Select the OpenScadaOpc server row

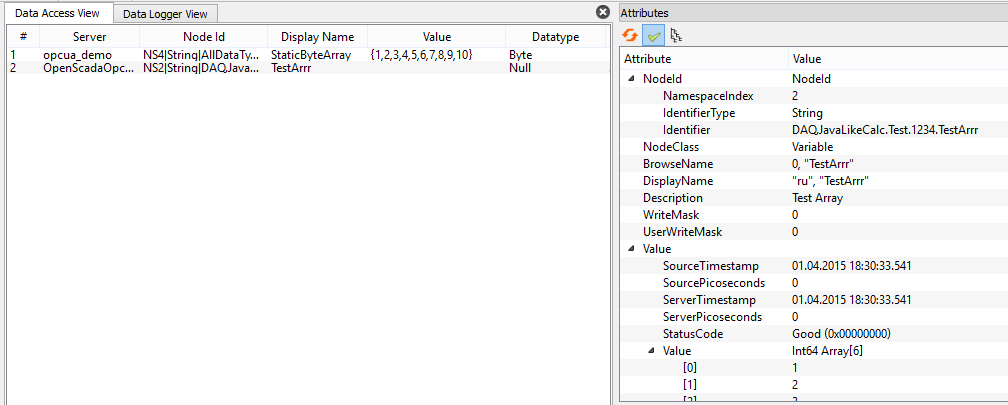88,68
